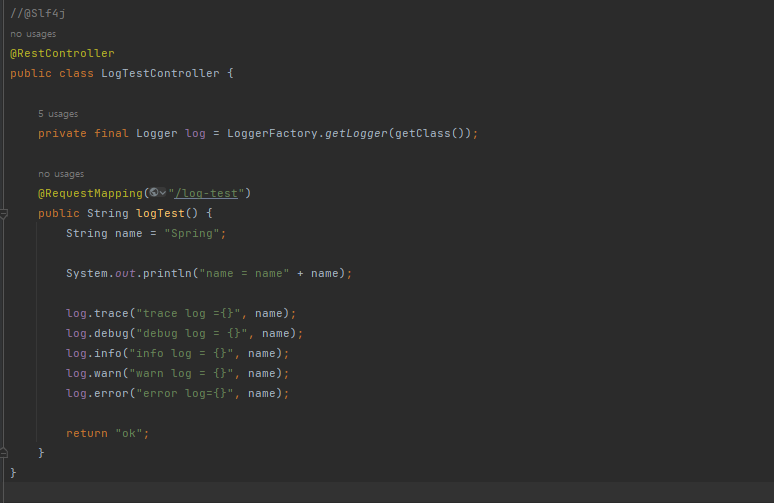This screenshot has height=503, width=774.
Task: Click the log.warn call
Action: click(x=177, y=374)
